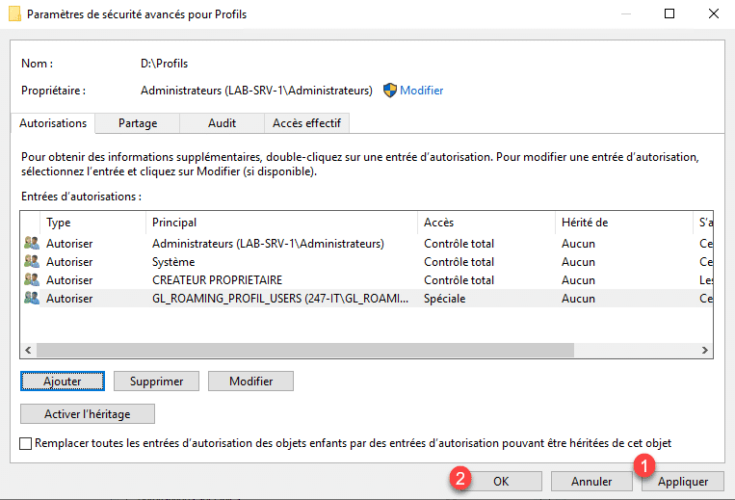Click the Supprimer button
This screenshot has height=500, width=735.
[157, 381]
